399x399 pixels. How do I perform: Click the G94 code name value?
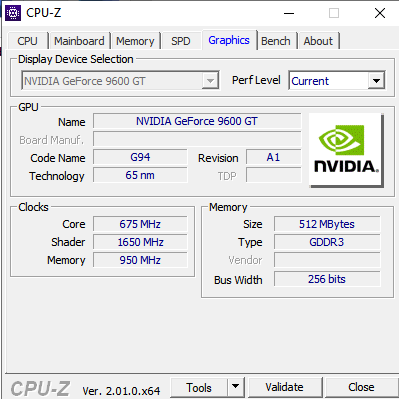tap(140, 157)
